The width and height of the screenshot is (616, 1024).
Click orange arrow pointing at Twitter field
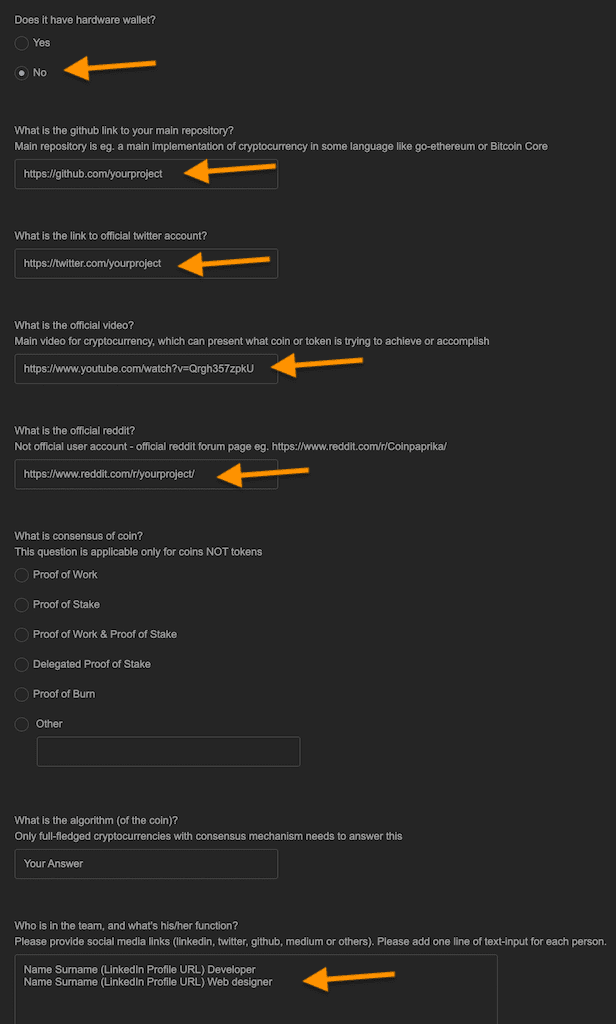223,263
